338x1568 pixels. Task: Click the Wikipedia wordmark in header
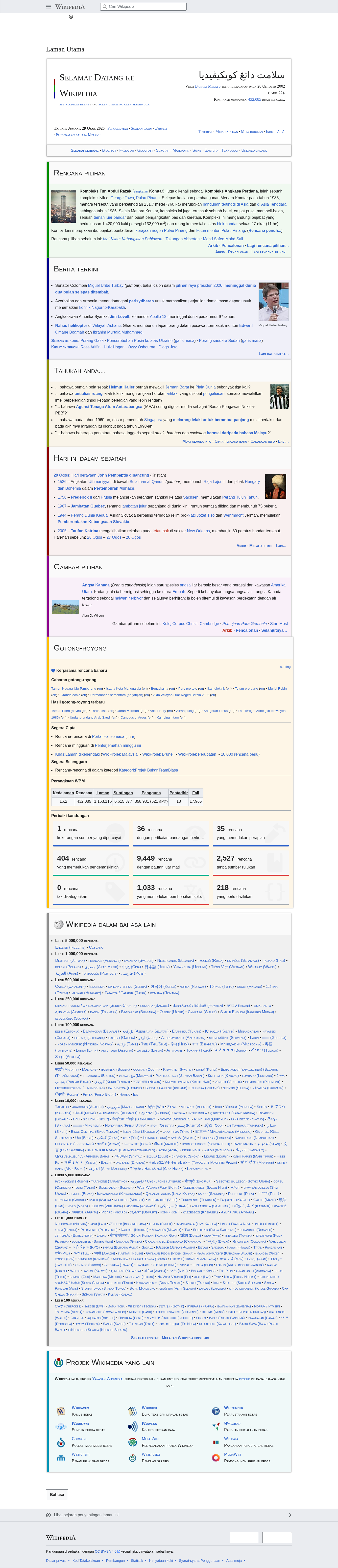[x=70, y=7]
